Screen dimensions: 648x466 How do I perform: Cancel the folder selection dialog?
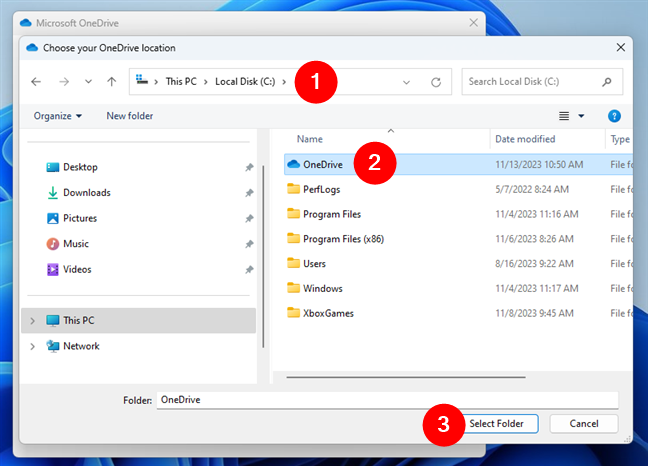click(x=584, y=424)
